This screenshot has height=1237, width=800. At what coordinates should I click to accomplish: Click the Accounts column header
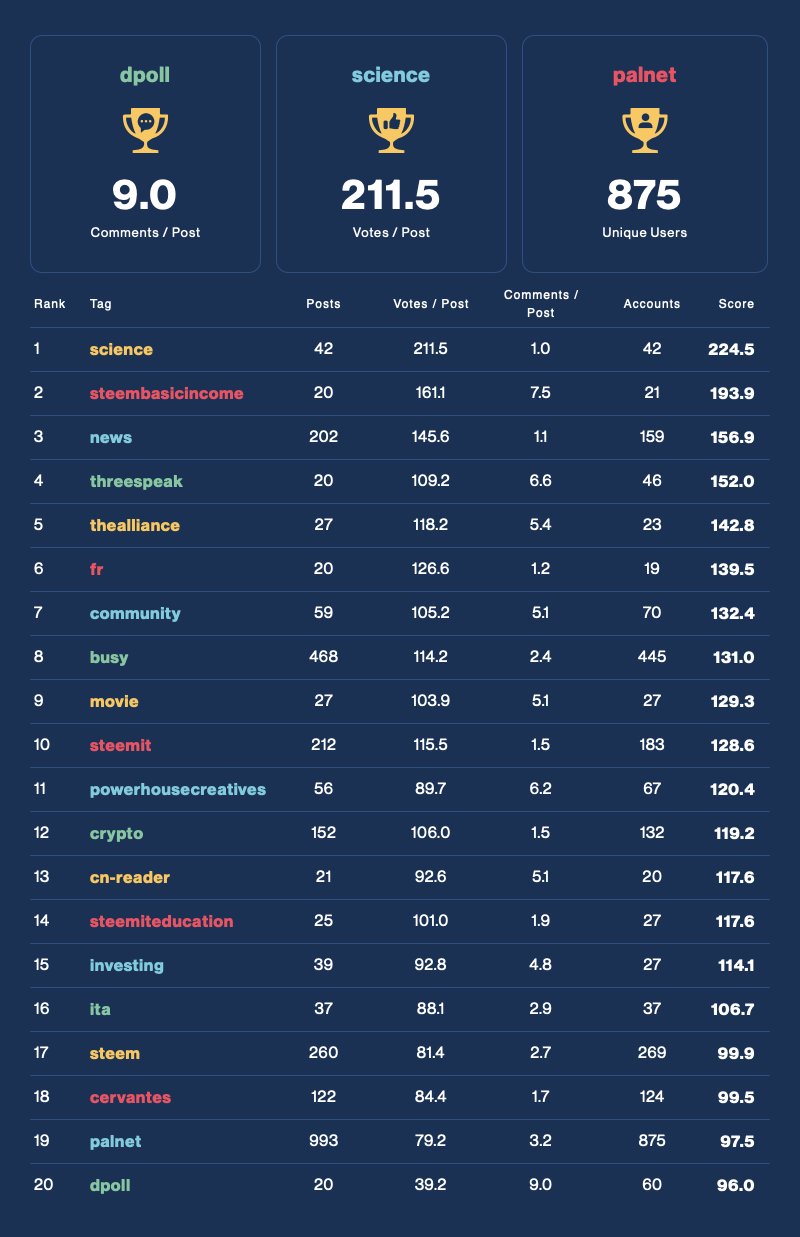652,304
